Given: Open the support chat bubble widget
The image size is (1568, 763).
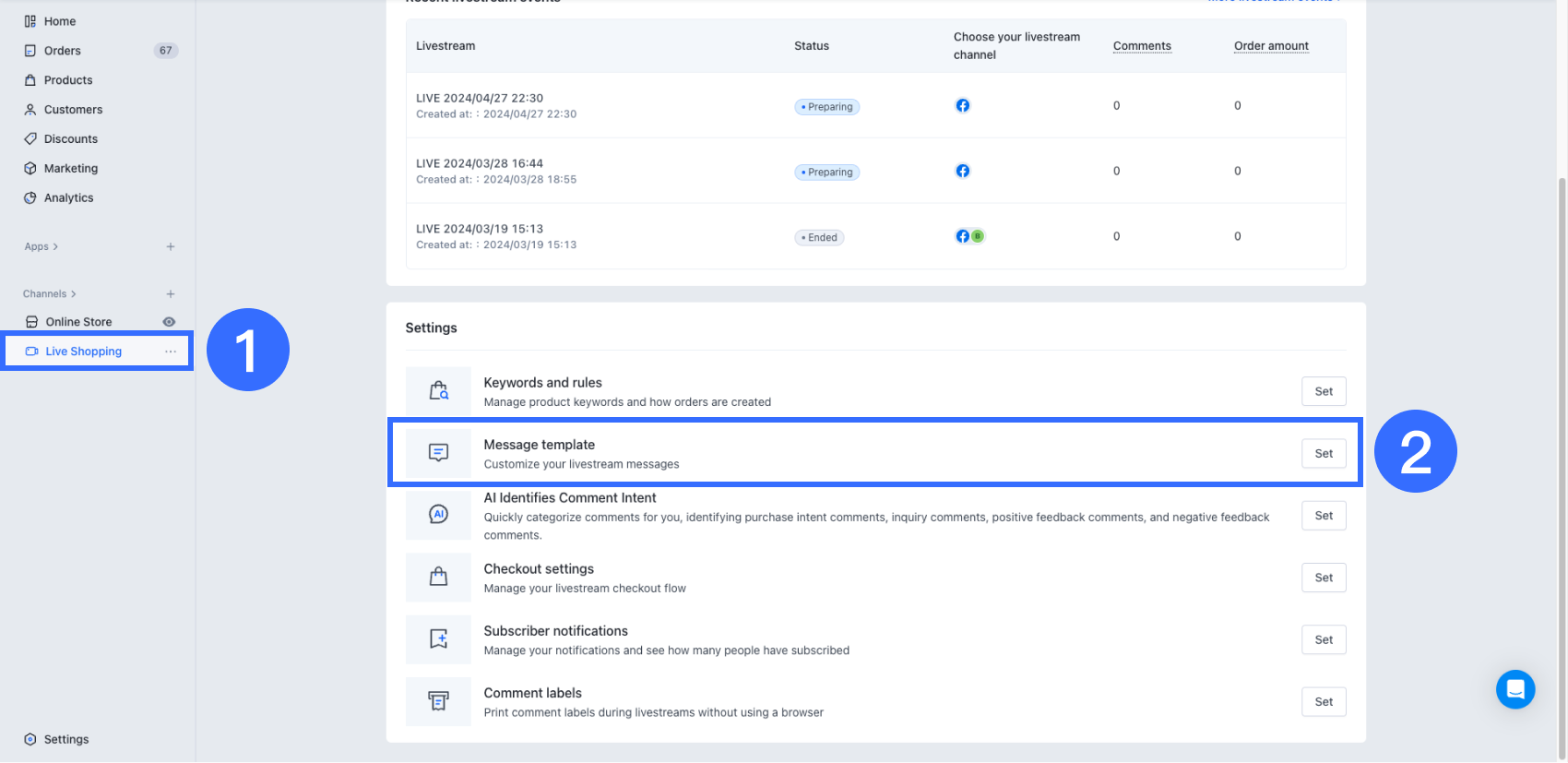Looking at the screenshot, I should point(1515,689).
